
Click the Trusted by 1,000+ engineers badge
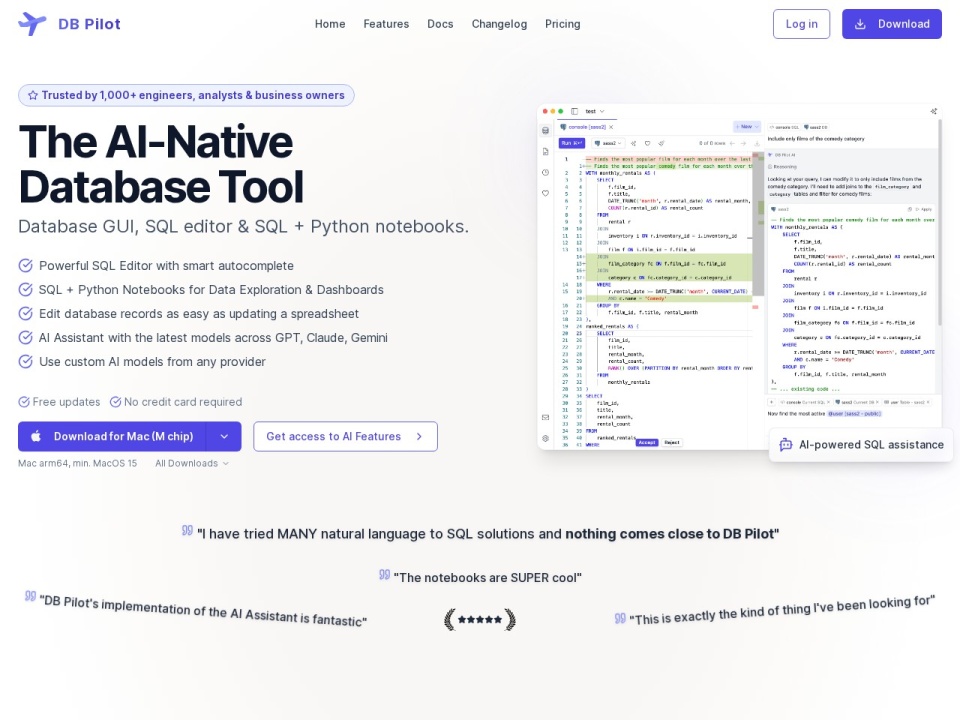186,95
